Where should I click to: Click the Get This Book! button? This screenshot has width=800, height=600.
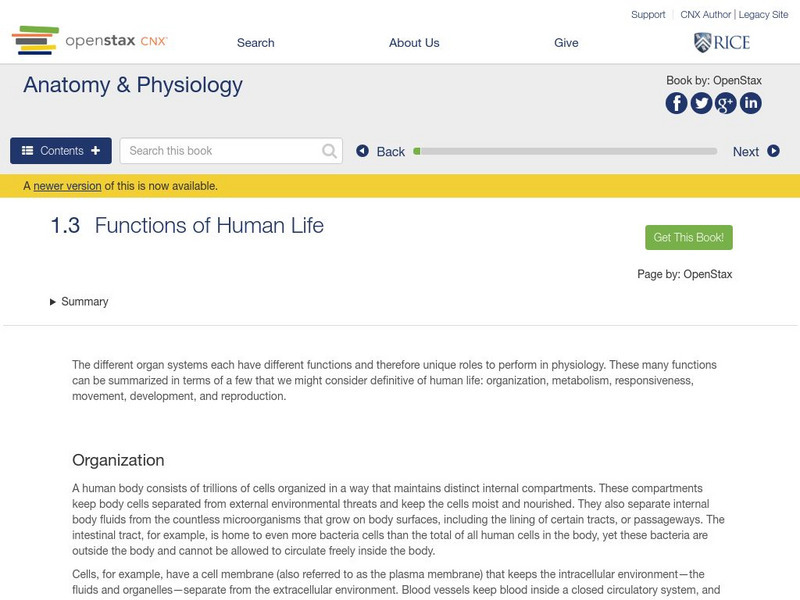tap(689, 237)
